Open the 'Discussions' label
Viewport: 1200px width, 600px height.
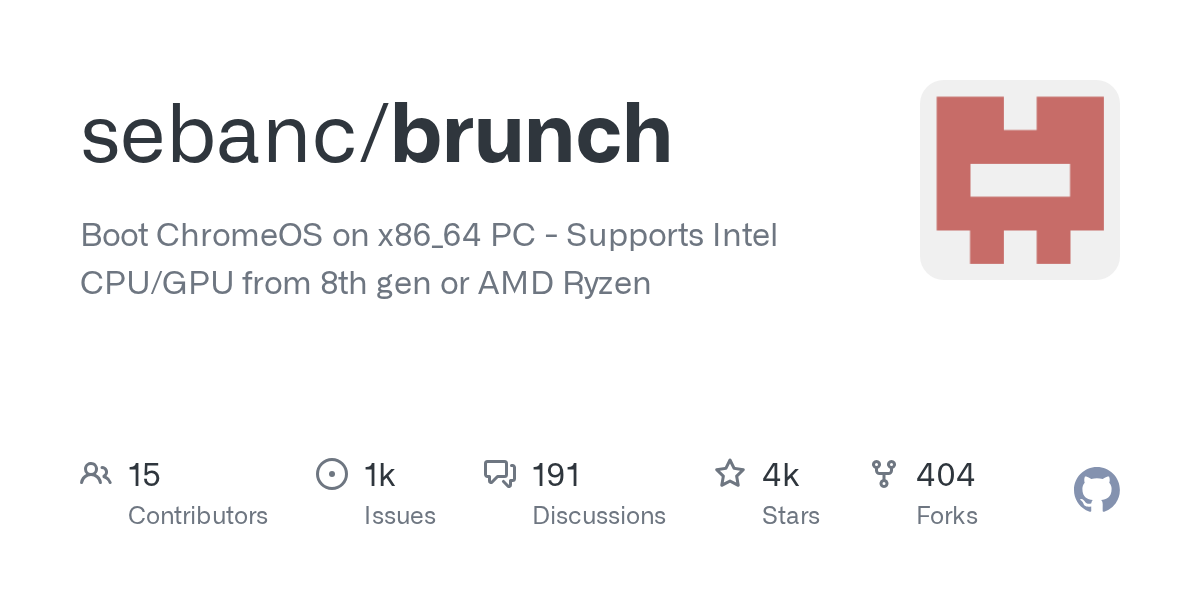[599, 516]
